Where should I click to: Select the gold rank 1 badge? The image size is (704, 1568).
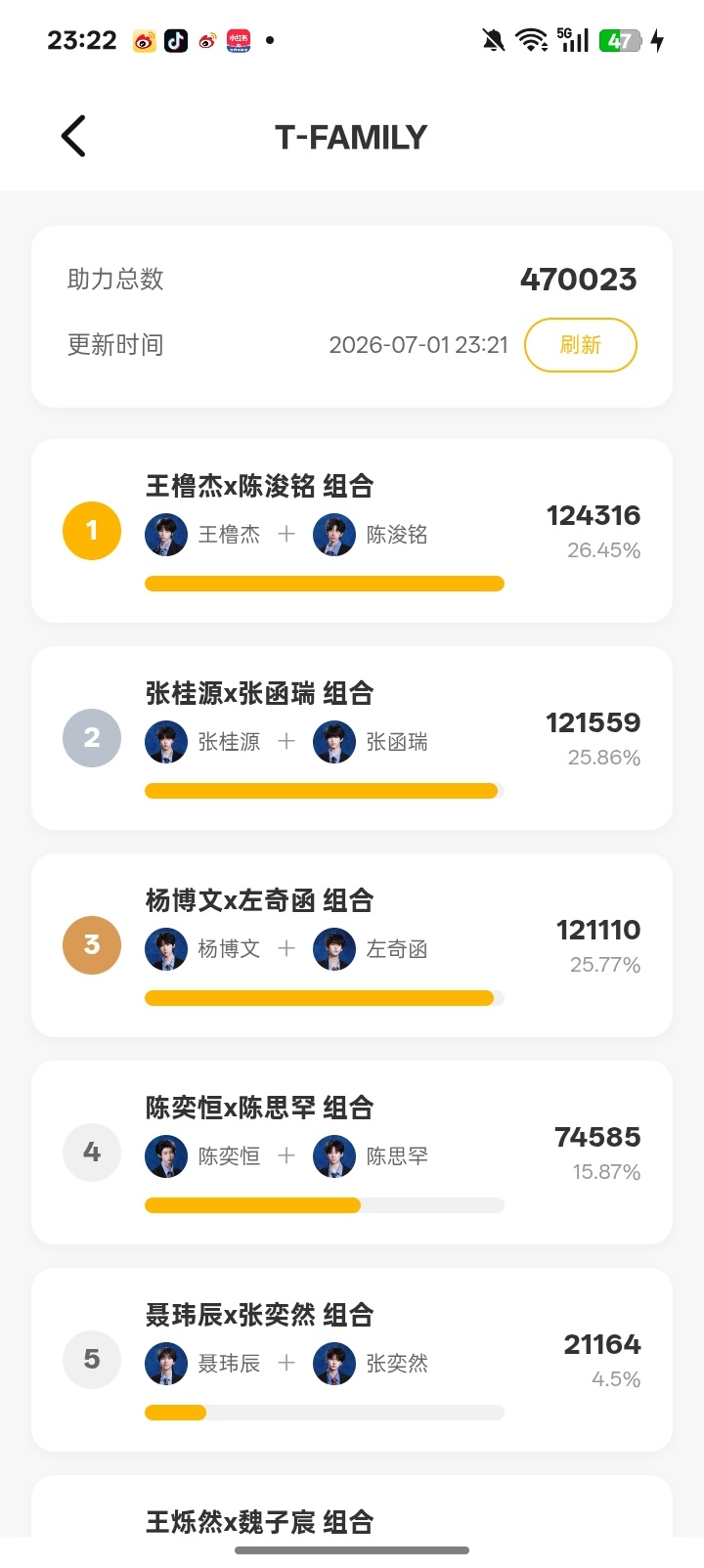point(92,531)
